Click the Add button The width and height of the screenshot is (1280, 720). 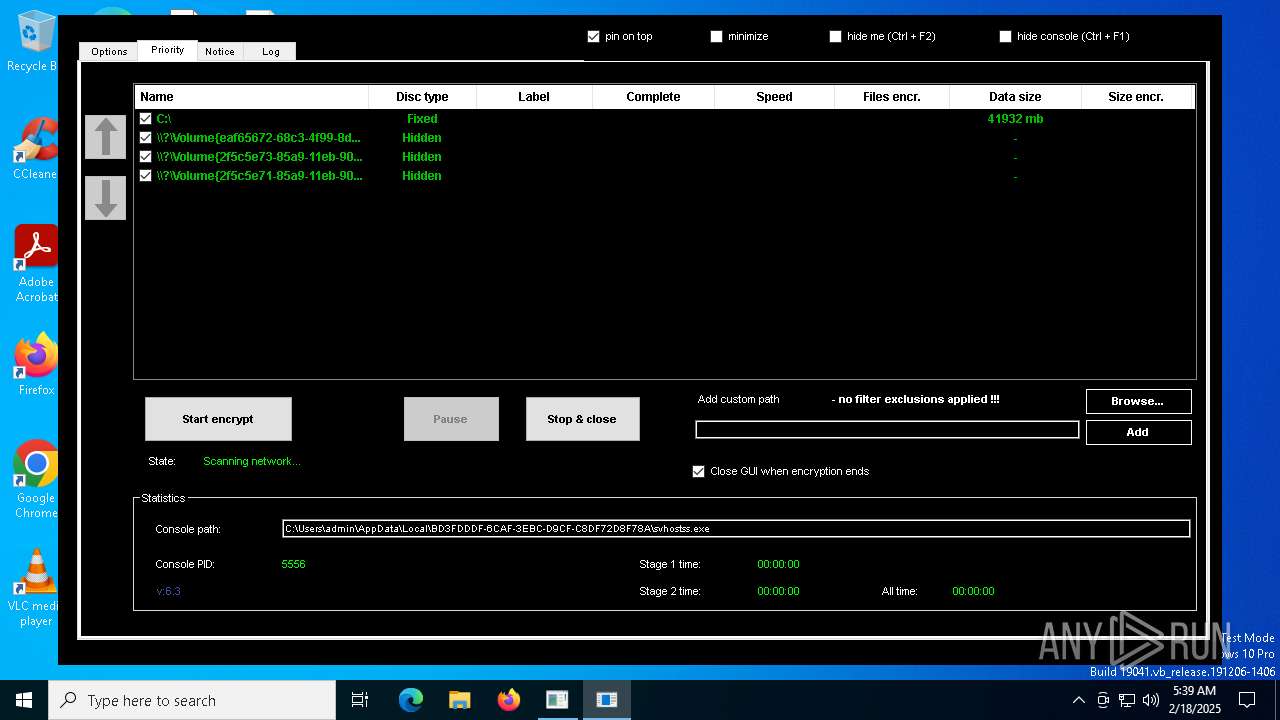point(1138,432)
